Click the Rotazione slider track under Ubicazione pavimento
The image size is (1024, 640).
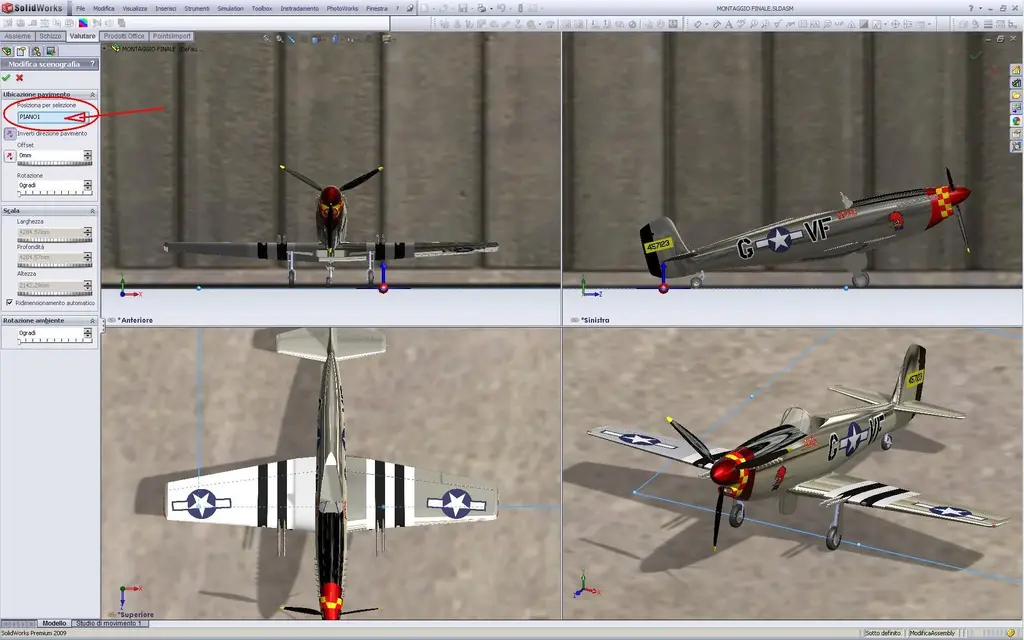coord(54,193)
